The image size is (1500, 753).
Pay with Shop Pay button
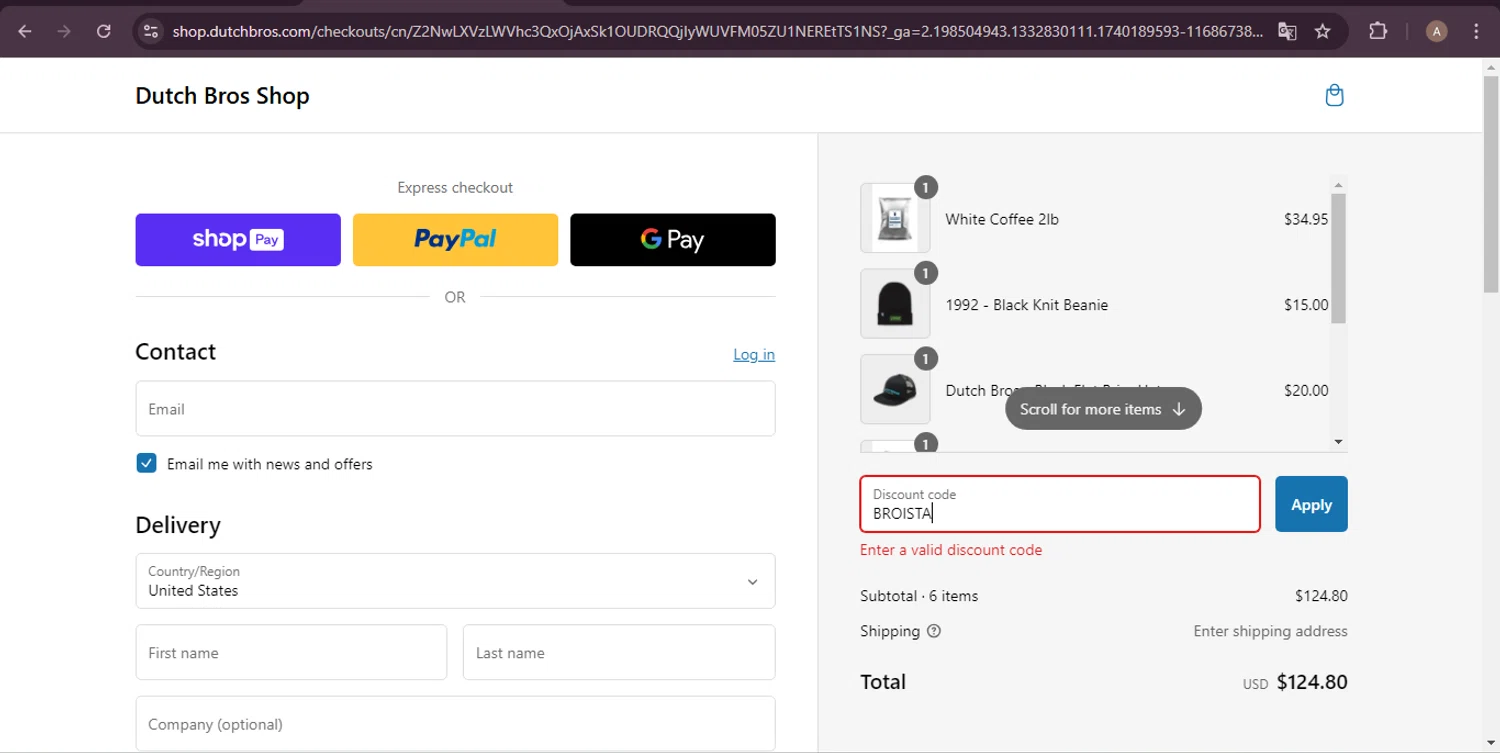[x=238, y=240]
